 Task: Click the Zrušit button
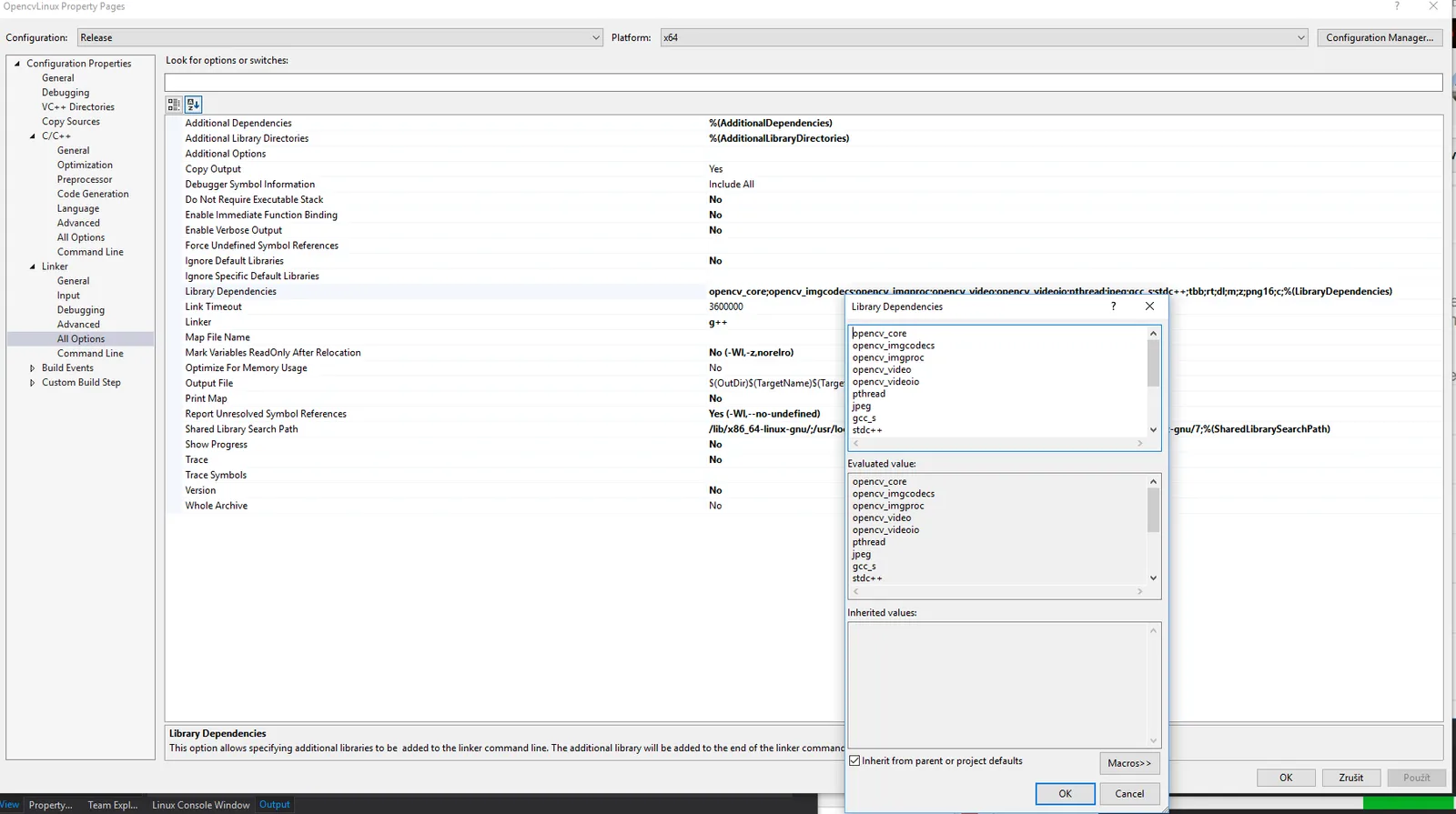(1350, 778)
